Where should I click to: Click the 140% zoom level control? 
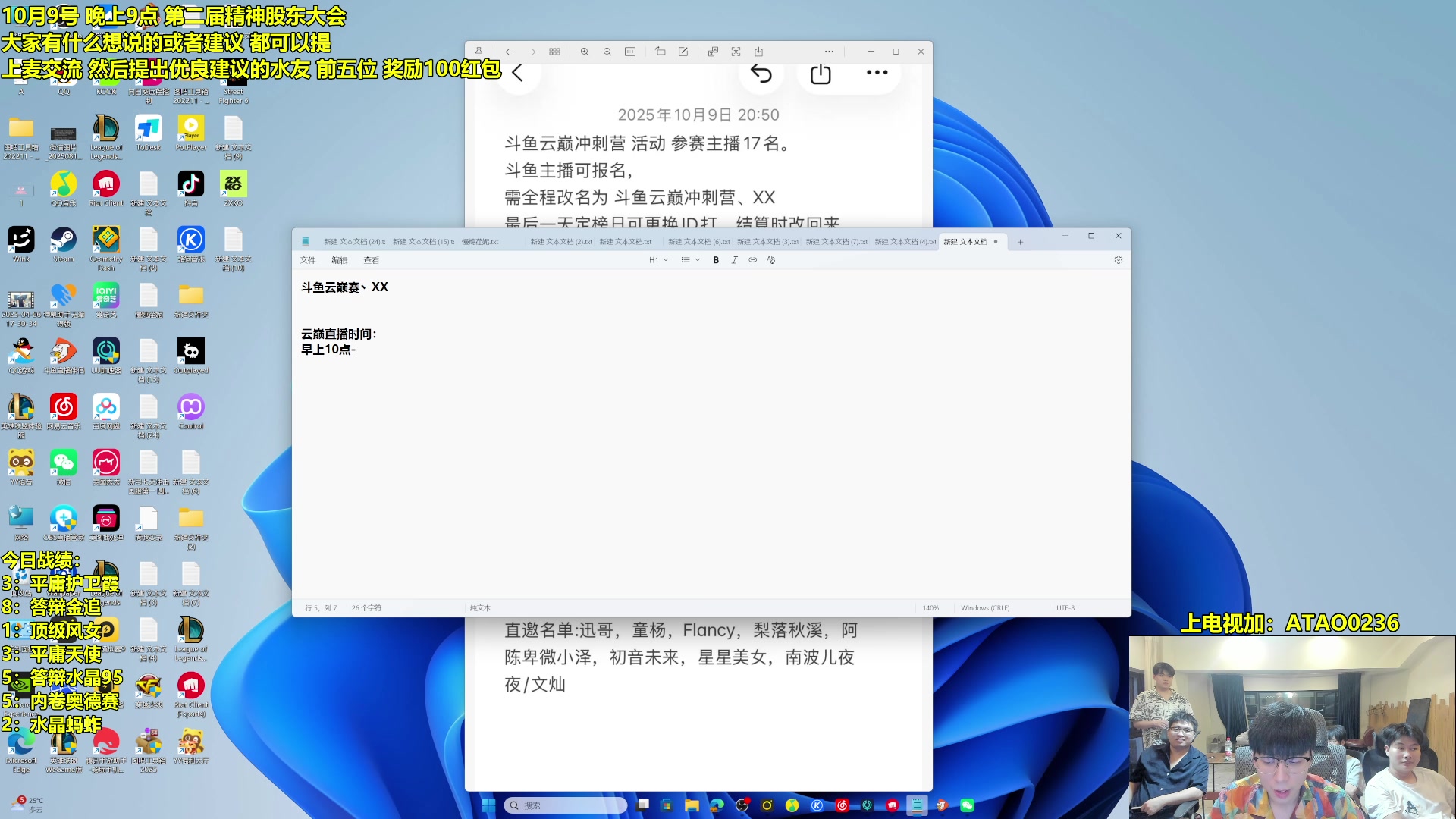[x=931, y=607]
